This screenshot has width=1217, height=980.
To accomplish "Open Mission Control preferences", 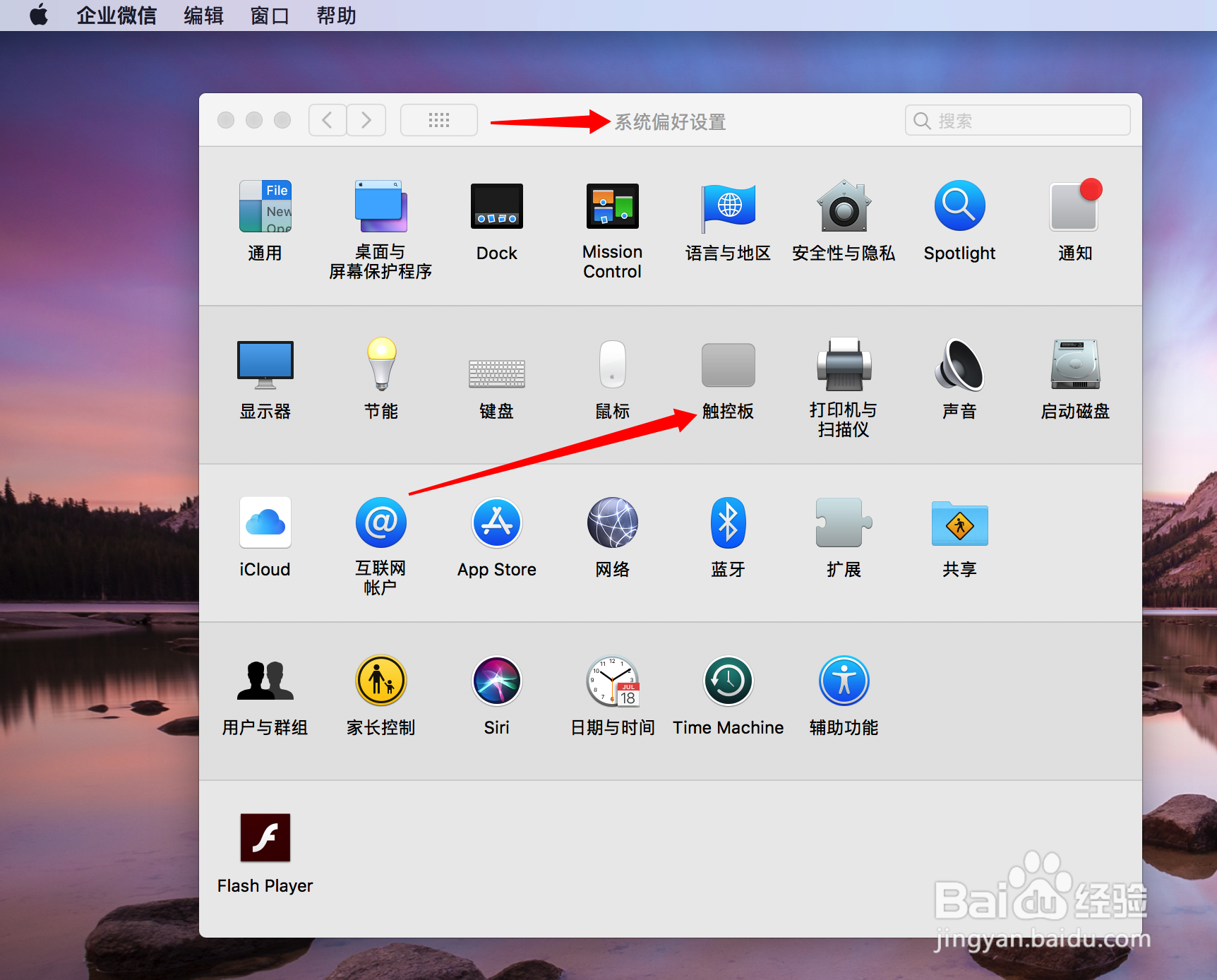I will tap(612, 206).
